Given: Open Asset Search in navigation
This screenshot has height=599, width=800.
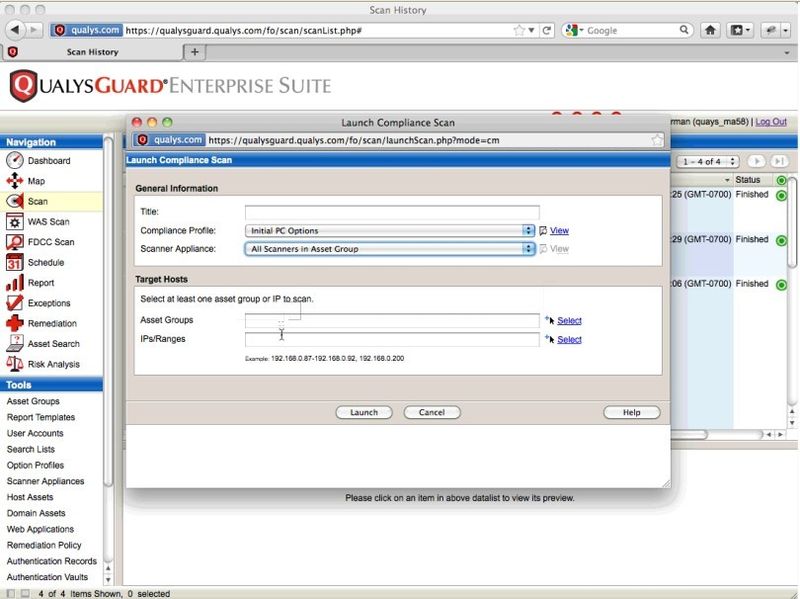Looking at the screenshot, I should (54, 344).
